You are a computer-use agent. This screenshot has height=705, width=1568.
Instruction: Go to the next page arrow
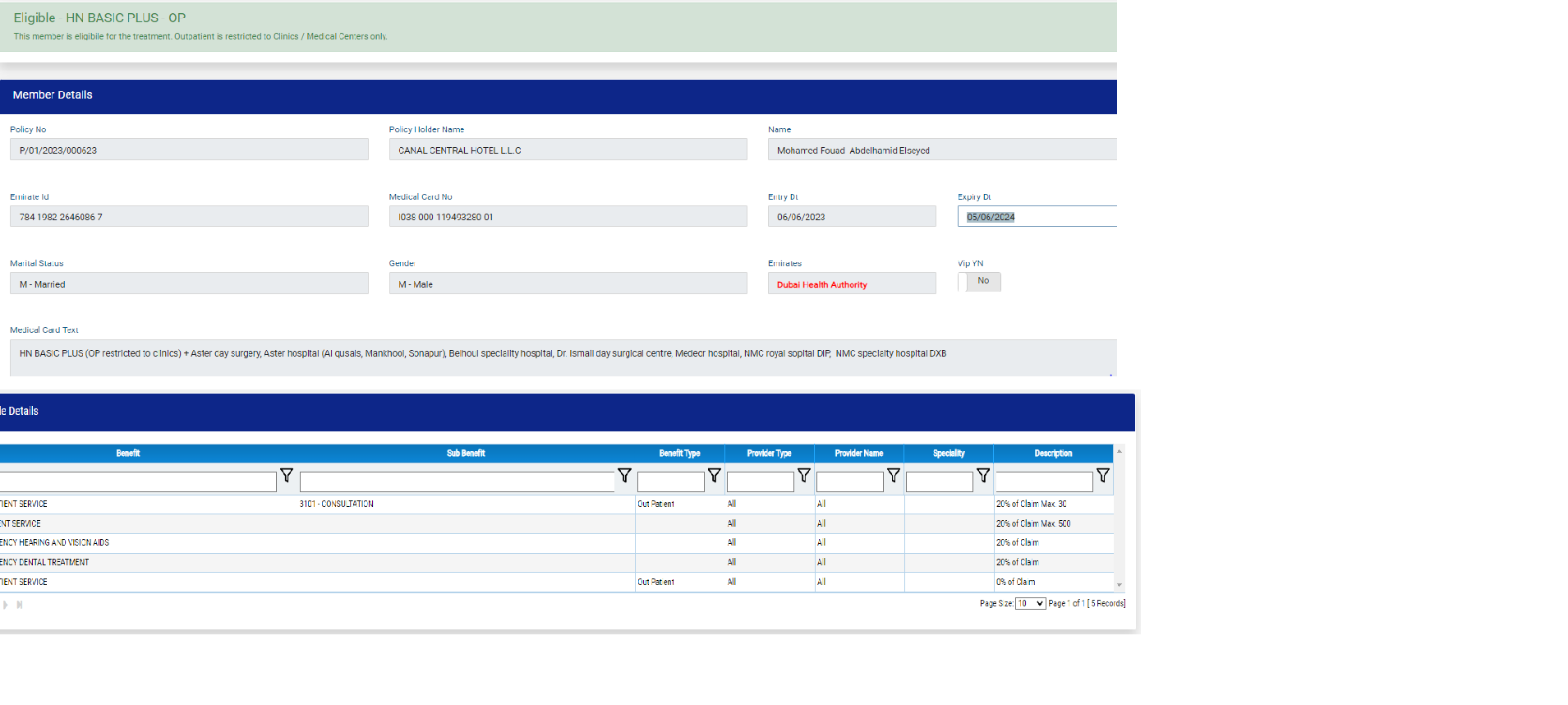(x=6, y=605)
